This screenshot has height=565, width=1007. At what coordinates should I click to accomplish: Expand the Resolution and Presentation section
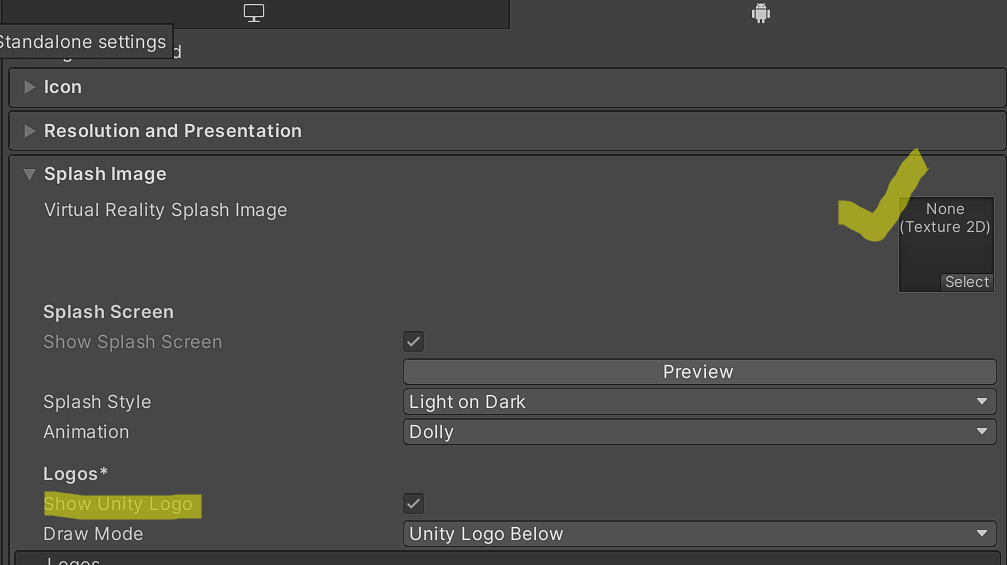pos(30,131)
